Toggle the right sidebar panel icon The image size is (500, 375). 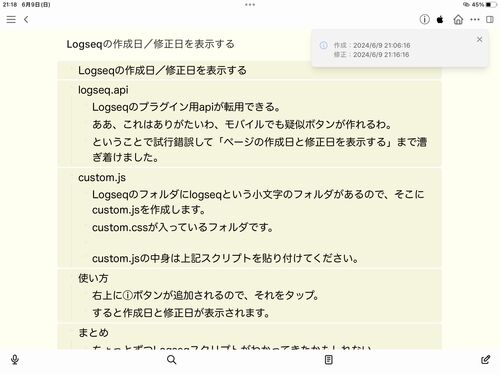(x=490, y=20)
